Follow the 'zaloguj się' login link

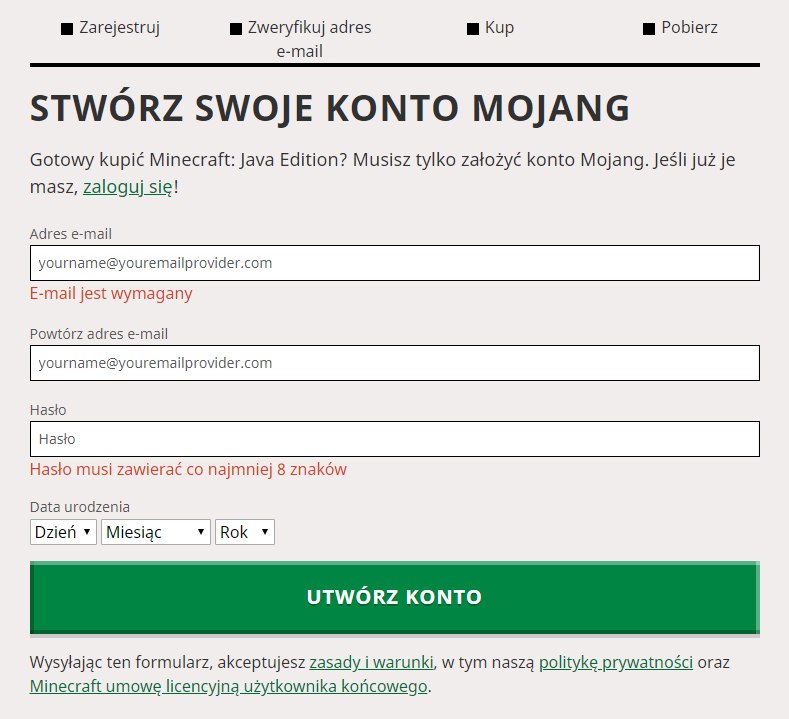pyautogui.click(x=128, y=187)
